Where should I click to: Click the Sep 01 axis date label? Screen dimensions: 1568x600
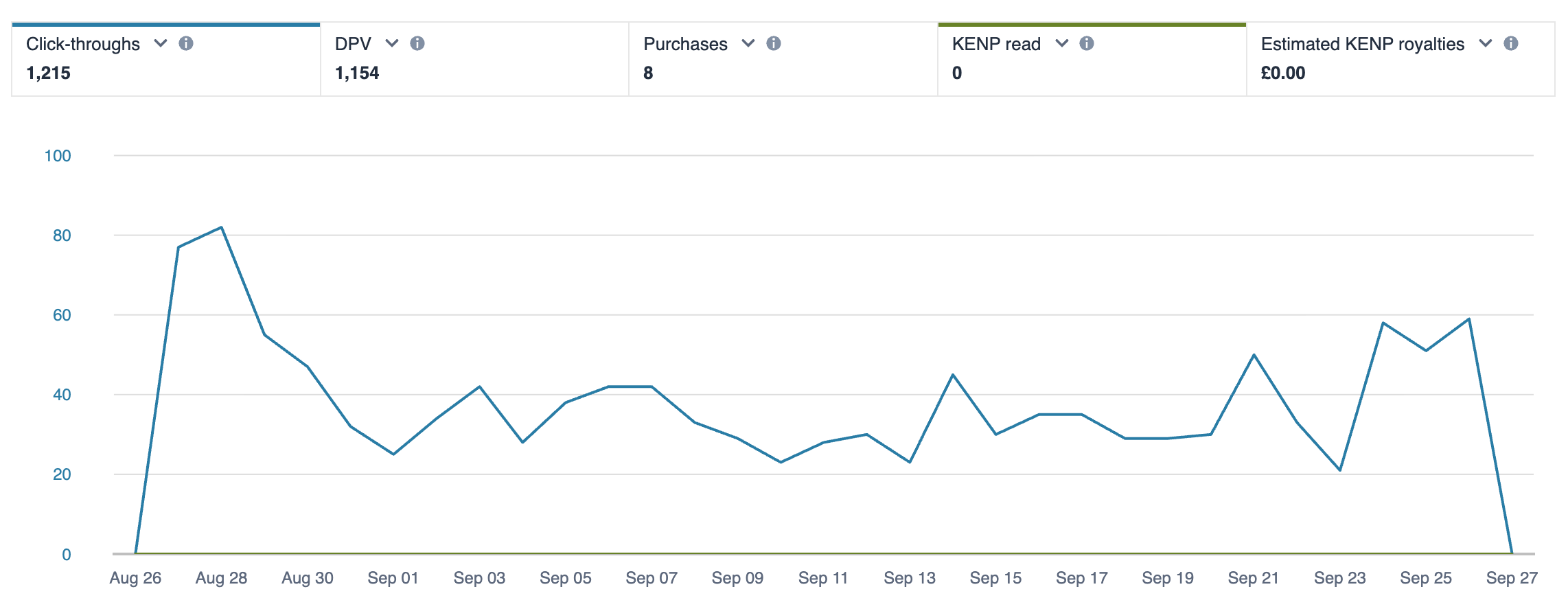point(393,578)
